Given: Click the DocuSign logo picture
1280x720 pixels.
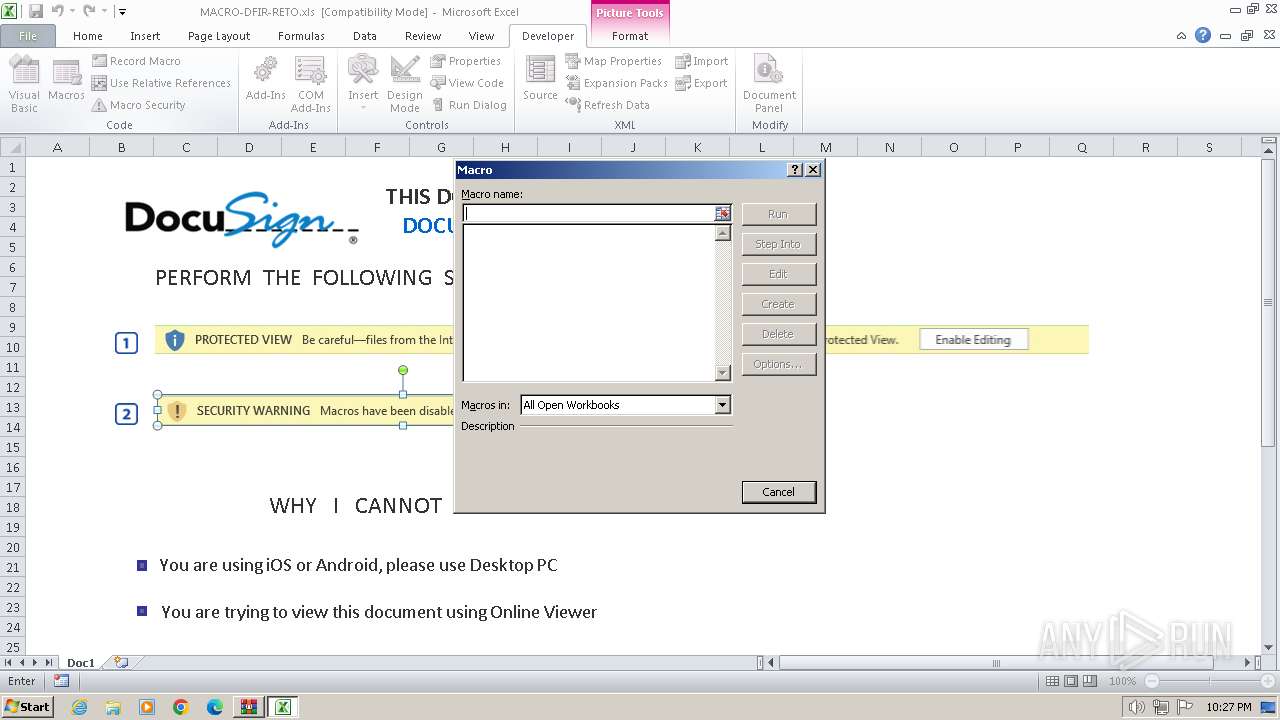Looking at the screenshot, I should (242, 219).
